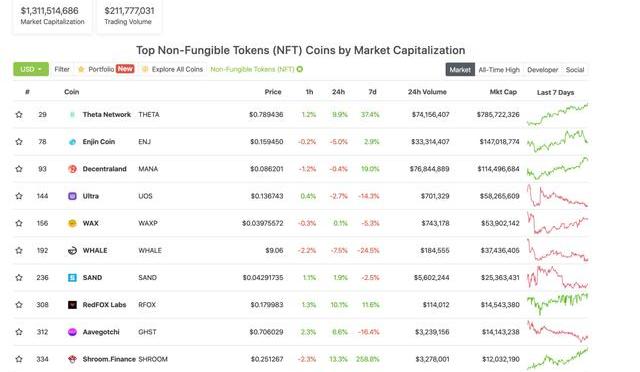The image size is (640, 372).
Task: Click the SAND blue coin icon
Action: 72,278
